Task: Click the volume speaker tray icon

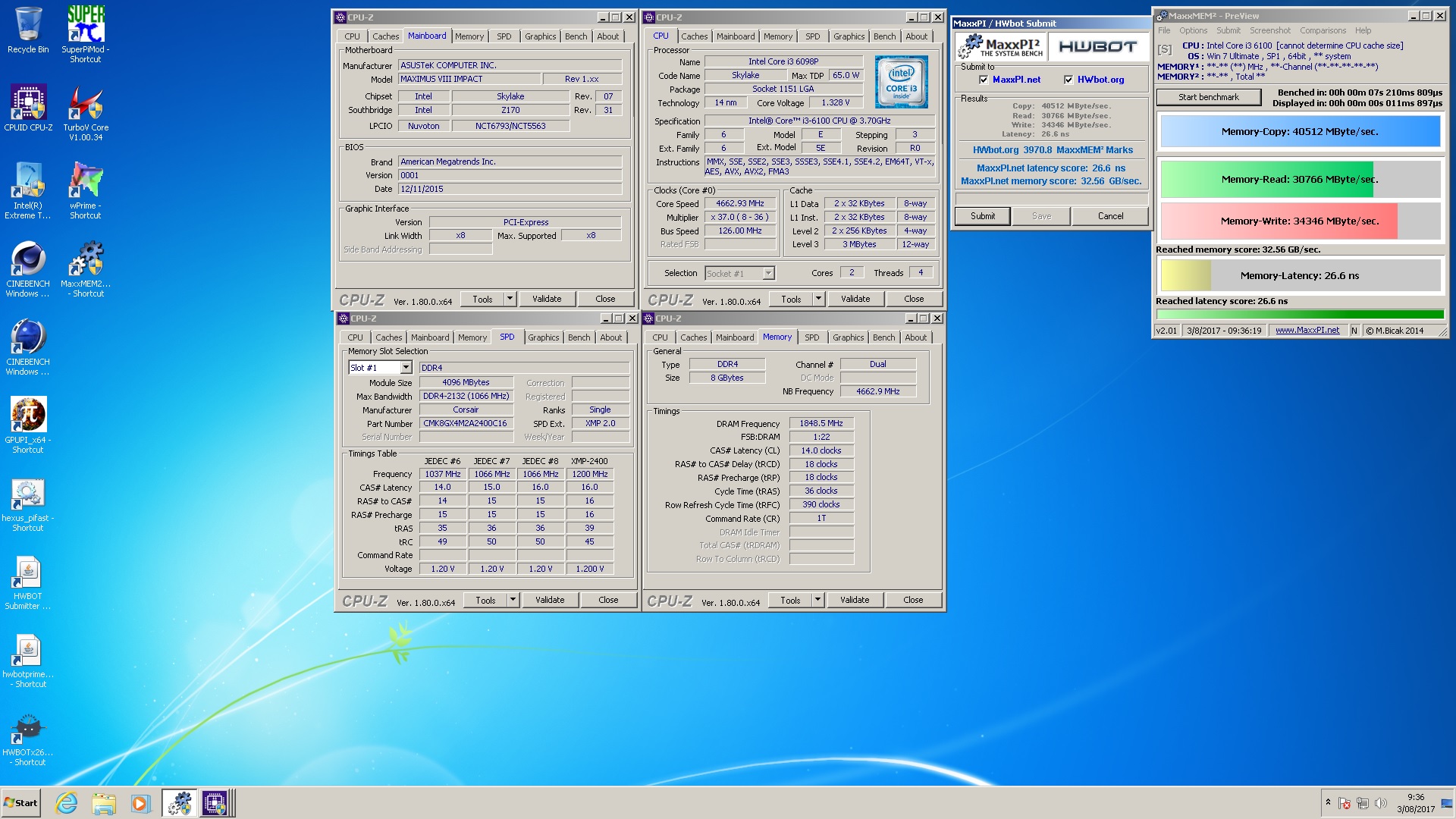Action: [1380, 803]
